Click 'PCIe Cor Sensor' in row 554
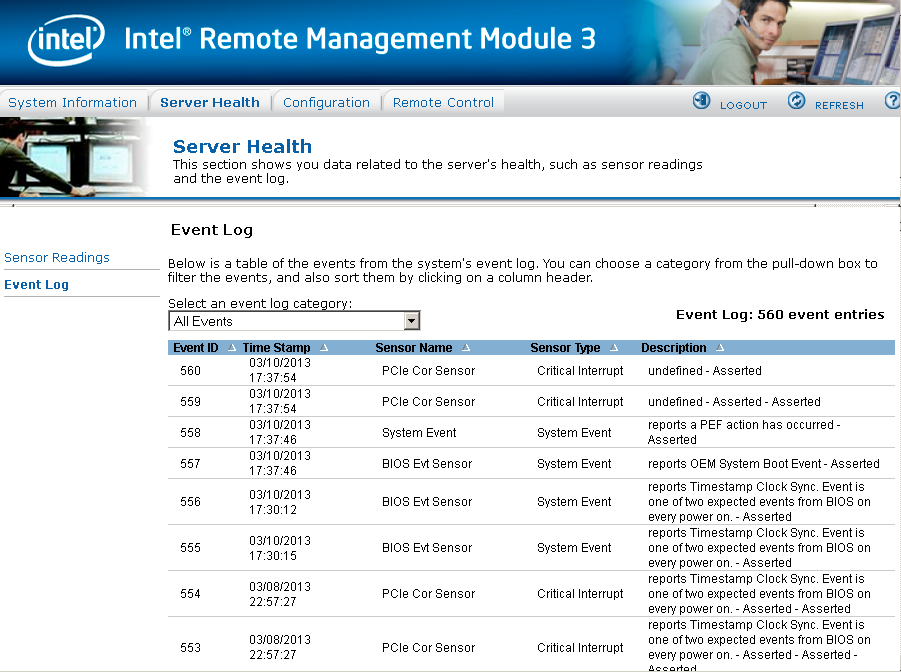Viewport: 901px width, 672px height. pos(429,594)
